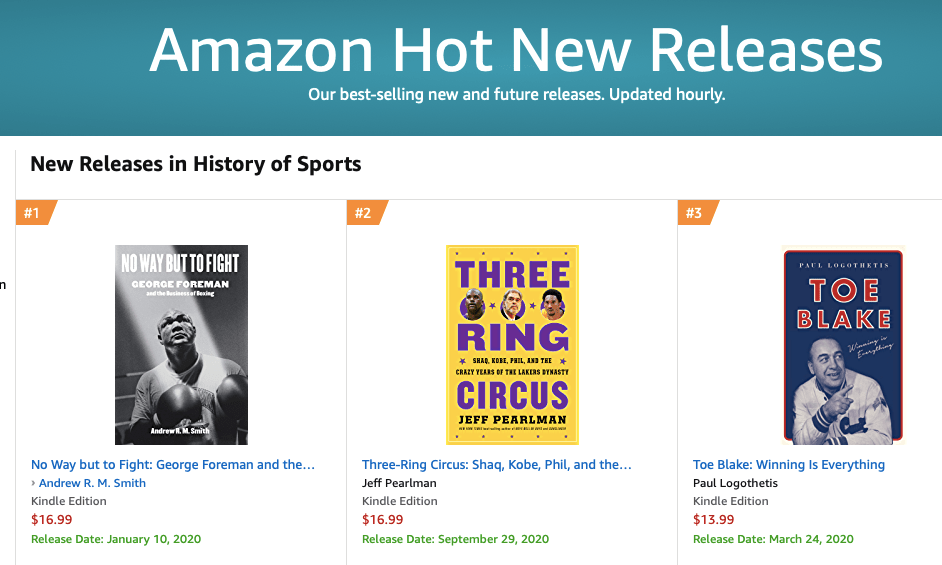942x565 pixels.
Task: Click the Jeff Pearlman author name
Action: point(399,483)
